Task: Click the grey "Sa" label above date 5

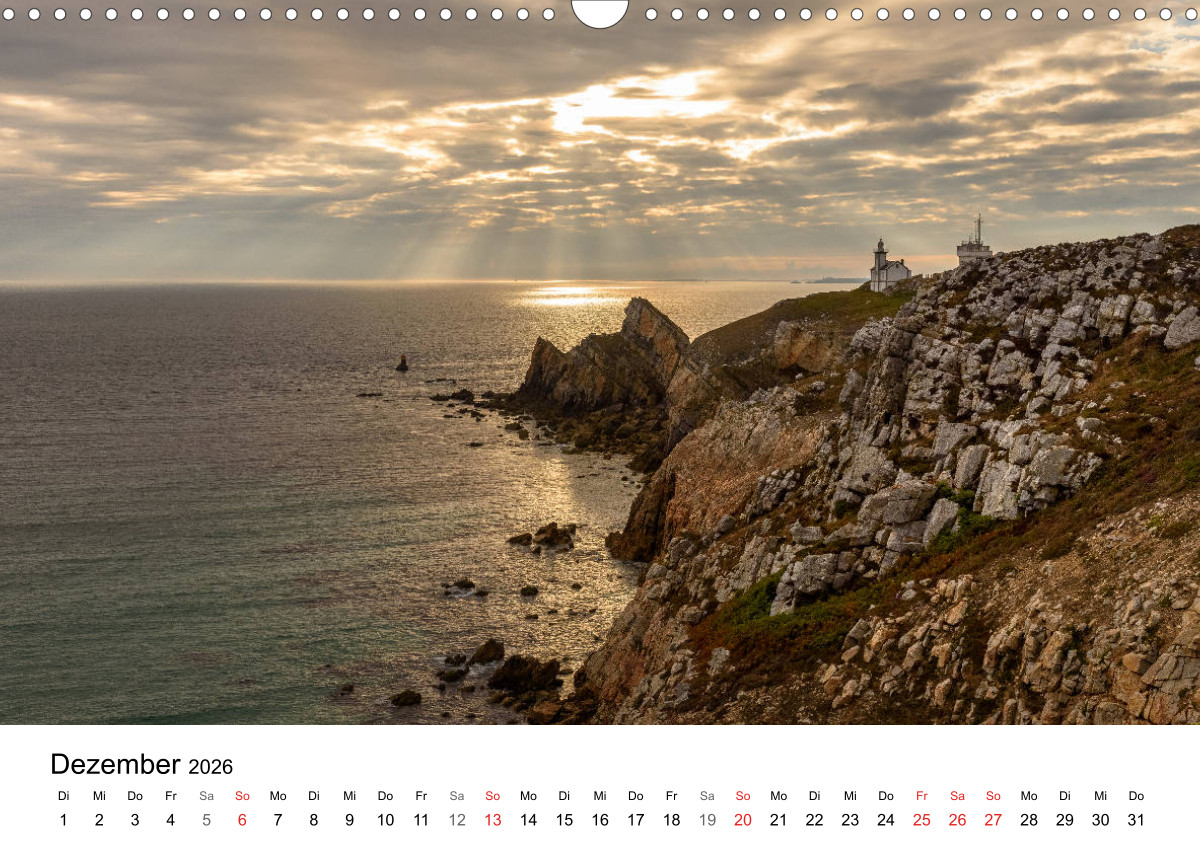Action: click(206, 796)
